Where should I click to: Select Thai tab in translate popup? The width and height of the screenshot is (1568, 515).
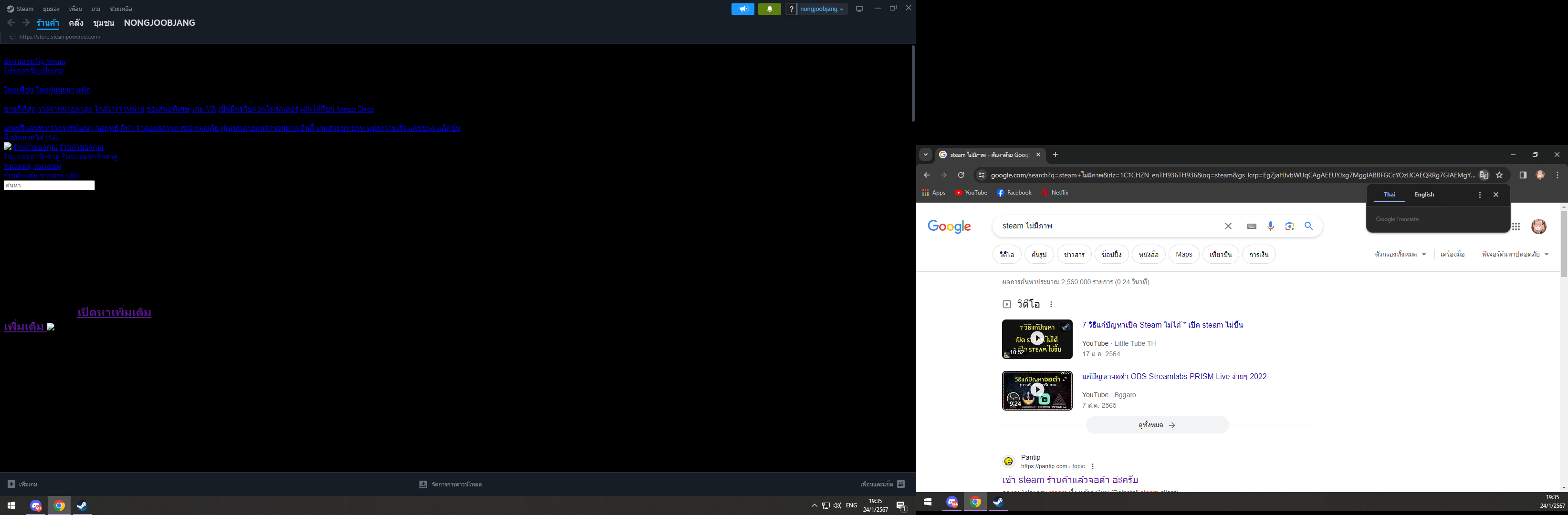(x=1390, y=195)
